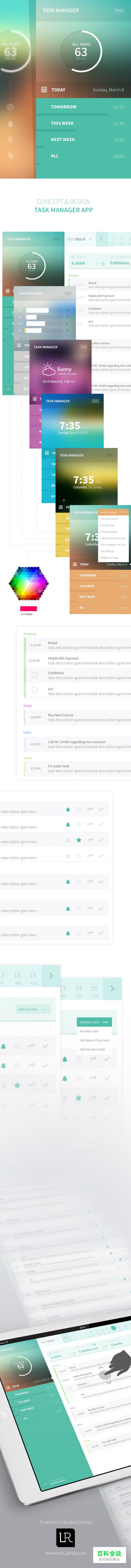Choose Add New Reminder option
131x1568 pixels.
point(92,1049)
